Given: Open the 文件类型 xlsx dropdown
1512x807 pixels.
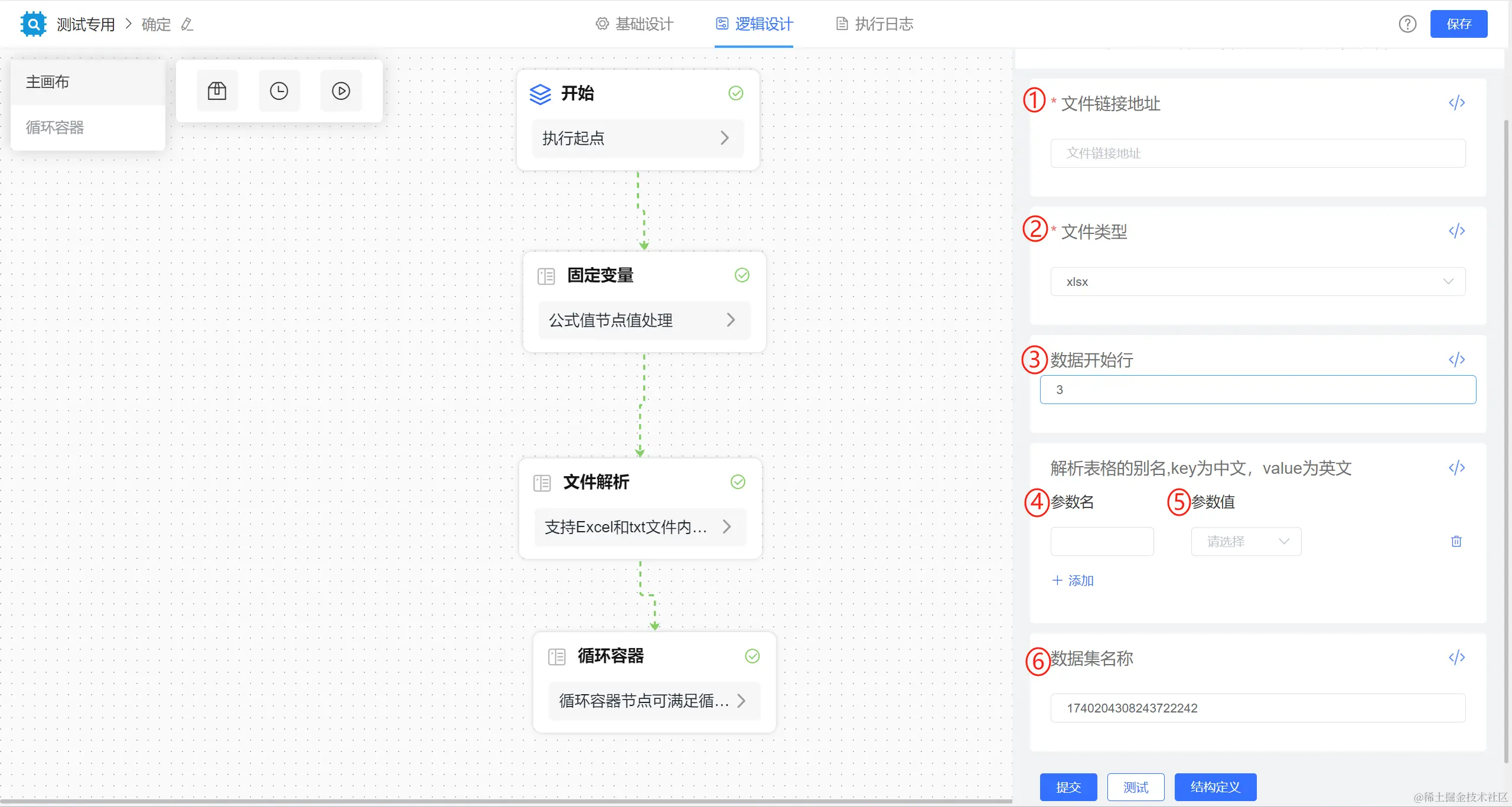Looking at the screenshot, I should (1257, 282).
